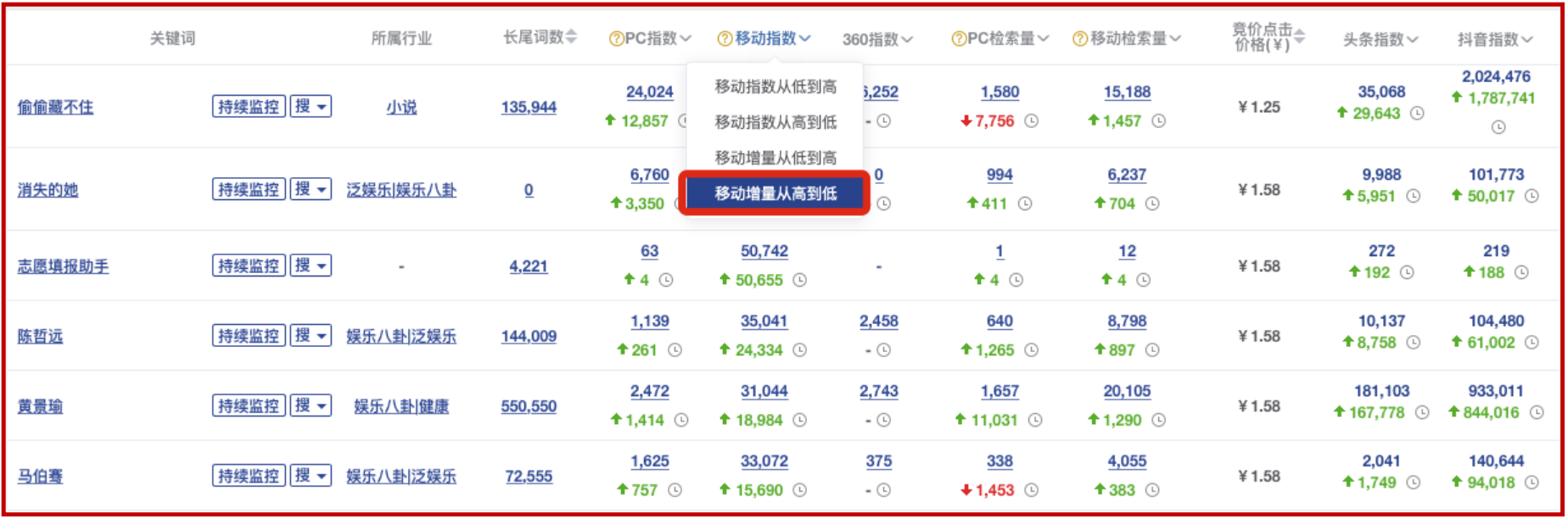Open long-tail count link 135,944
Image resolution: width=1568 pixels, height=519 pixels.
coord(529,108)
